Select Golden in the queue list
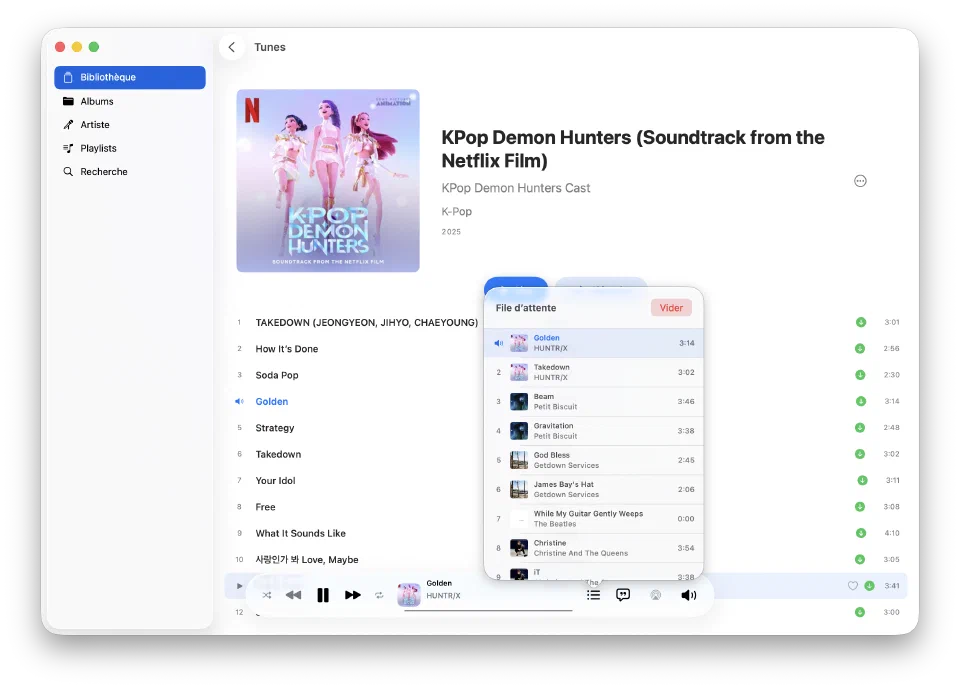Image resolution: width=960 pixels, height=689 pixels. [x=593, y=343]
